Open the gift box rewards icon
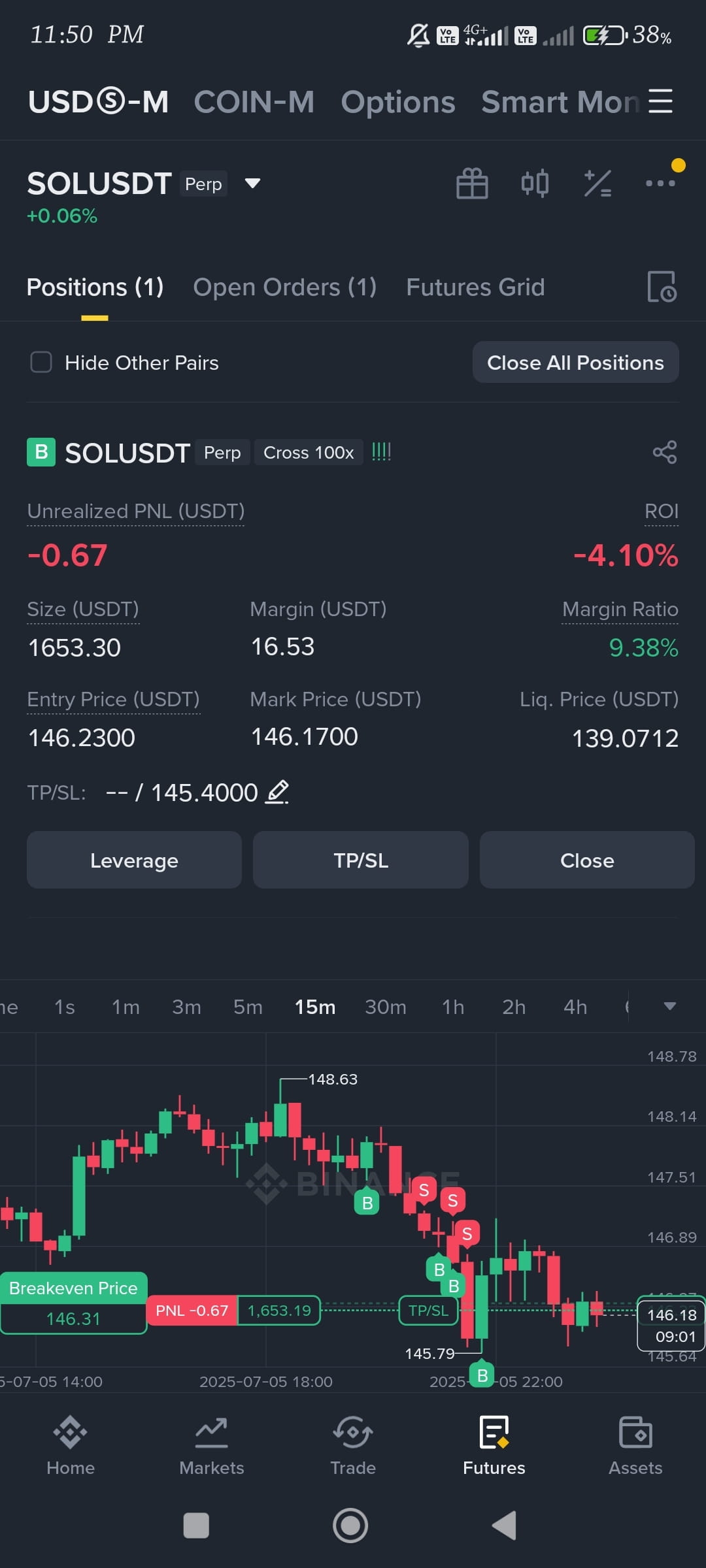Viewport: 706px width, 1568px height. tap(472, 183)
